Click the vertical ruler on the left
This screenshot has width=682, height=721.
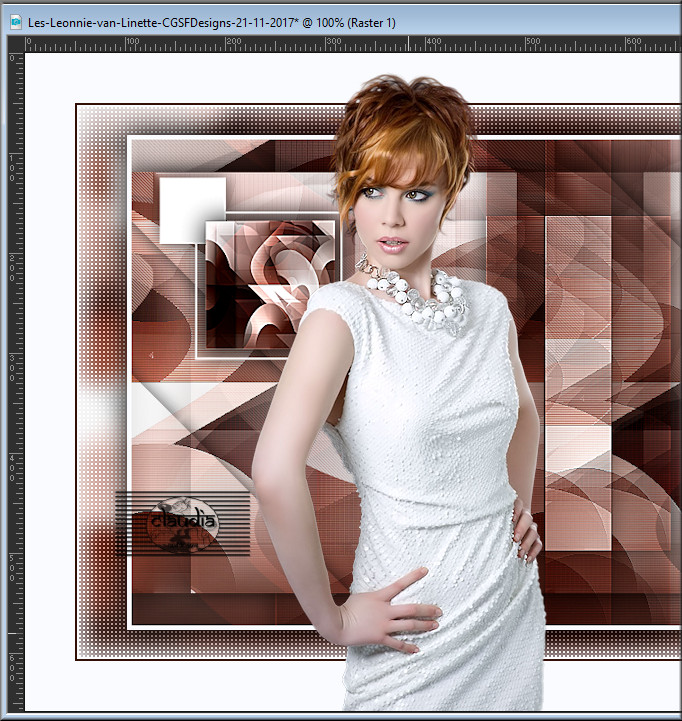point(16,382)
